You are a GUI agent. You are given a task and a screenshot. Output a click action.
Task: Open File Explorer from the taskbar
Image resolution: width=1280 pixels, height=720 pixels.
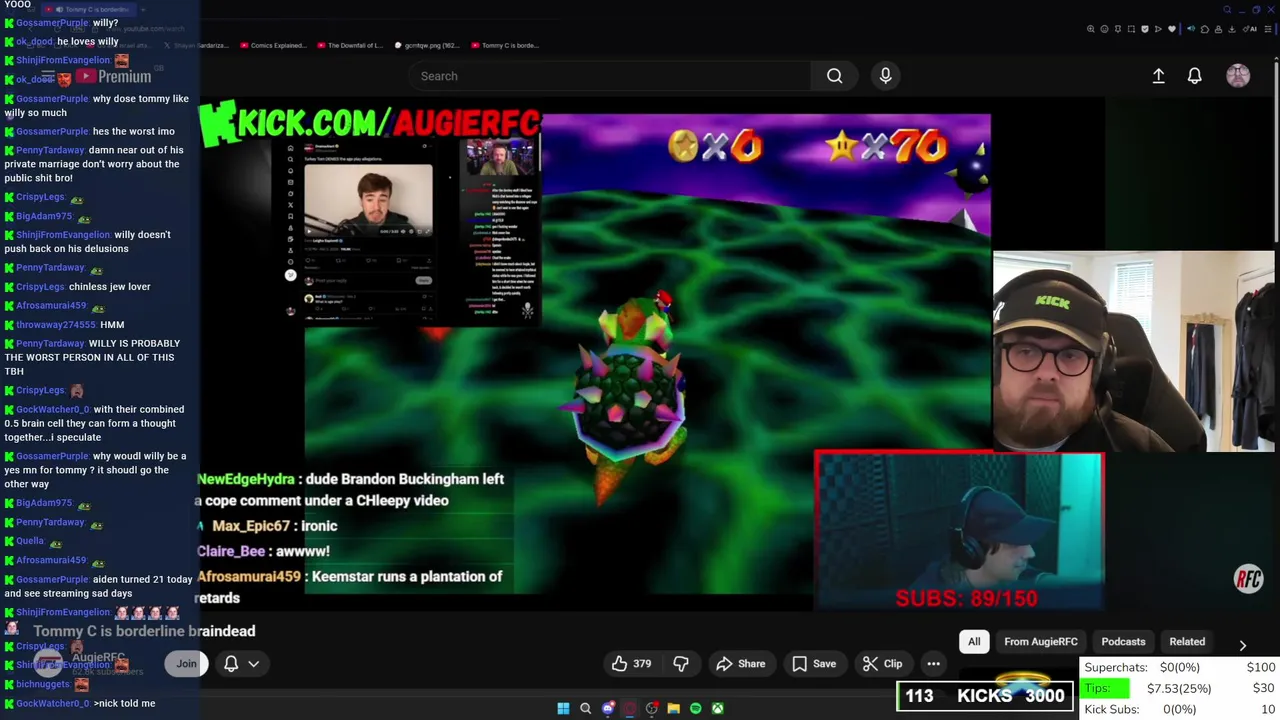pos(674,708)
